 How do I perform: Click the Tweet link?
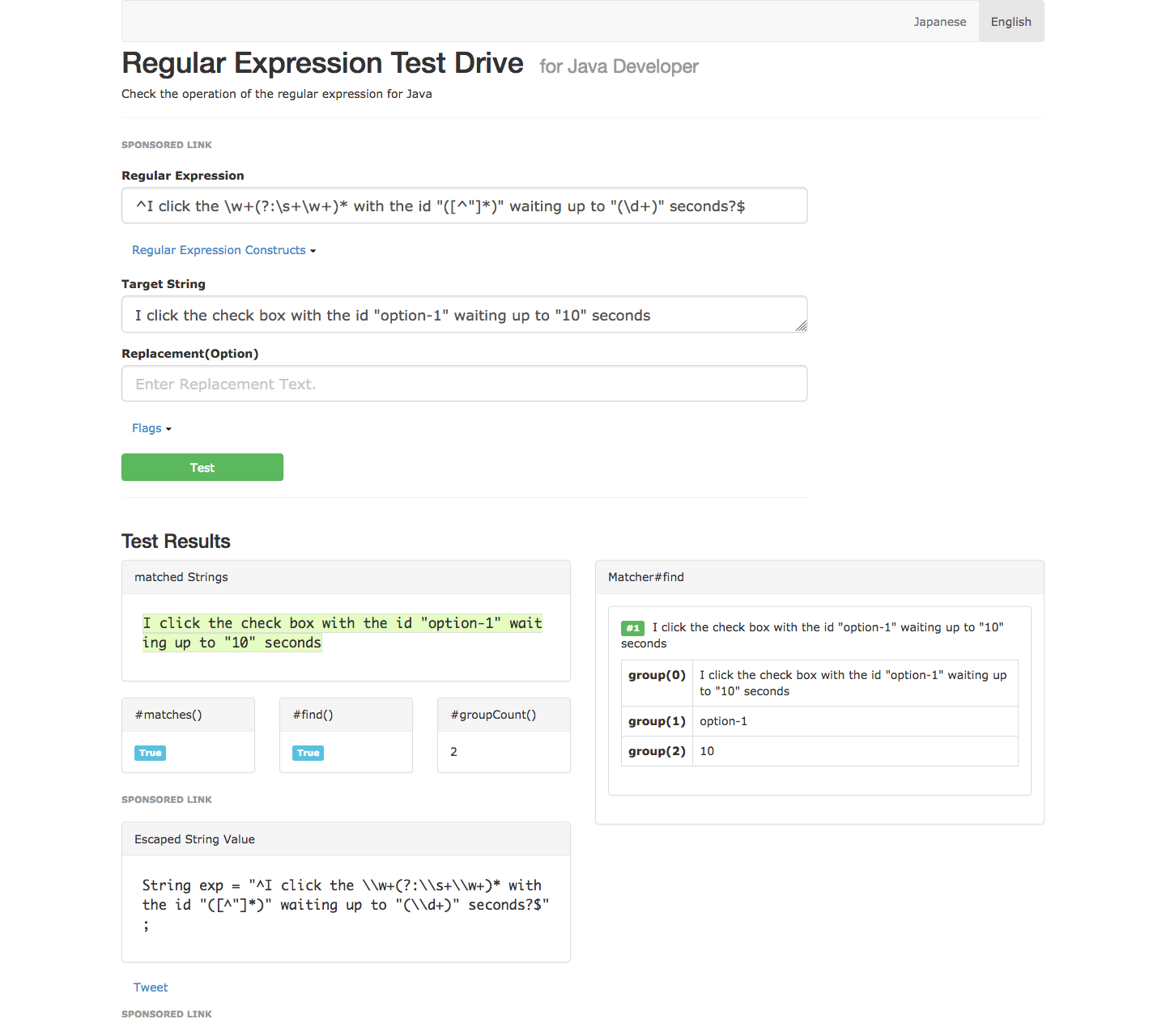[x=151, y=987]
